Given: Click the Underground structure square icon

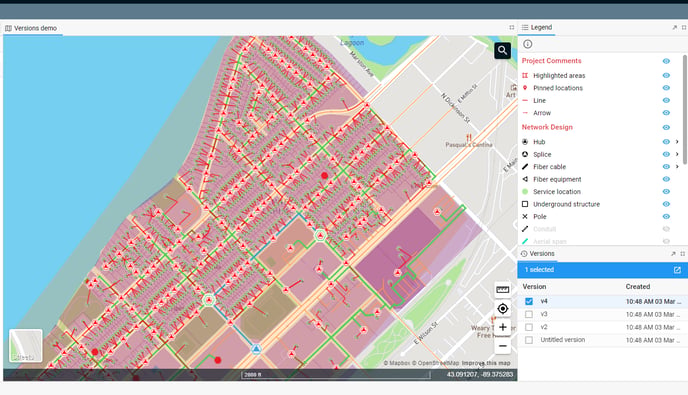Looking at the screenshot, I should tap(525, 204).
